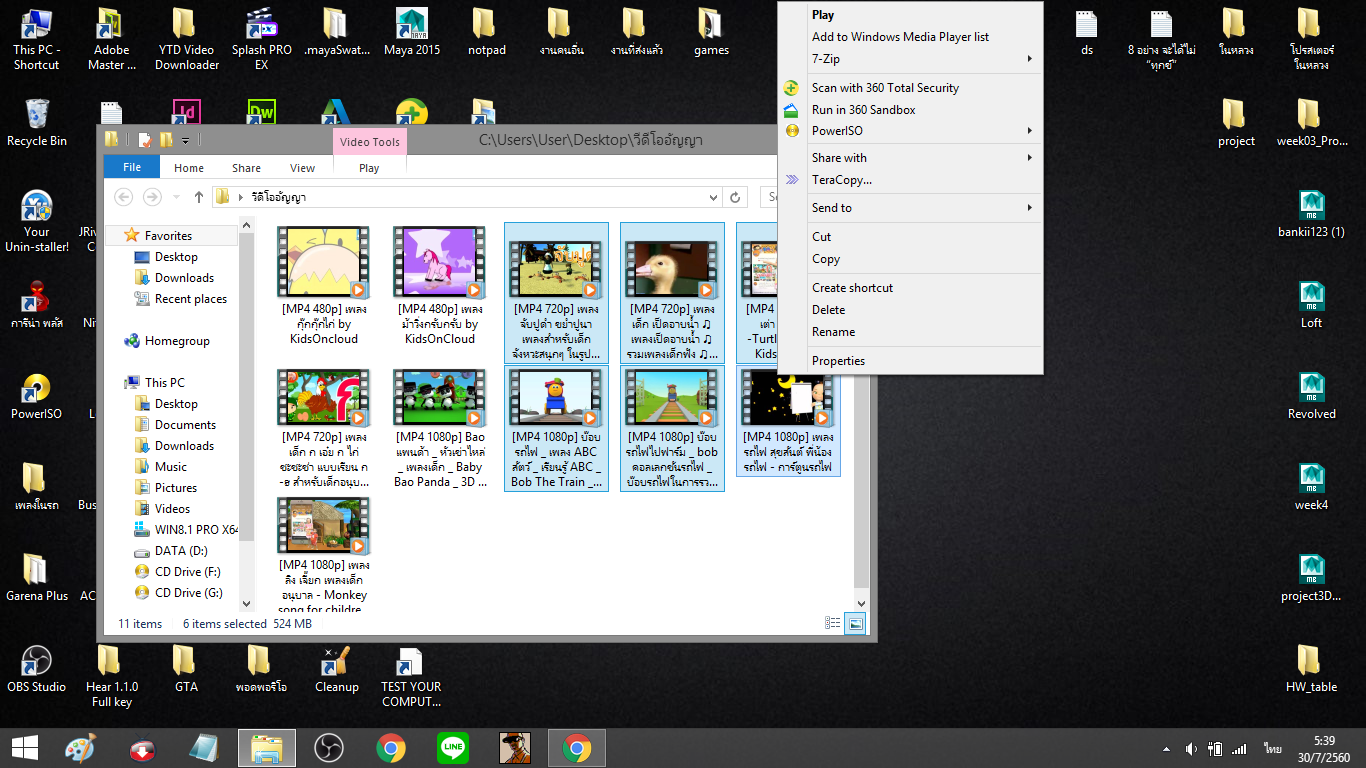Choose Scan with 360 Total Security

click(x=884, y=88)
